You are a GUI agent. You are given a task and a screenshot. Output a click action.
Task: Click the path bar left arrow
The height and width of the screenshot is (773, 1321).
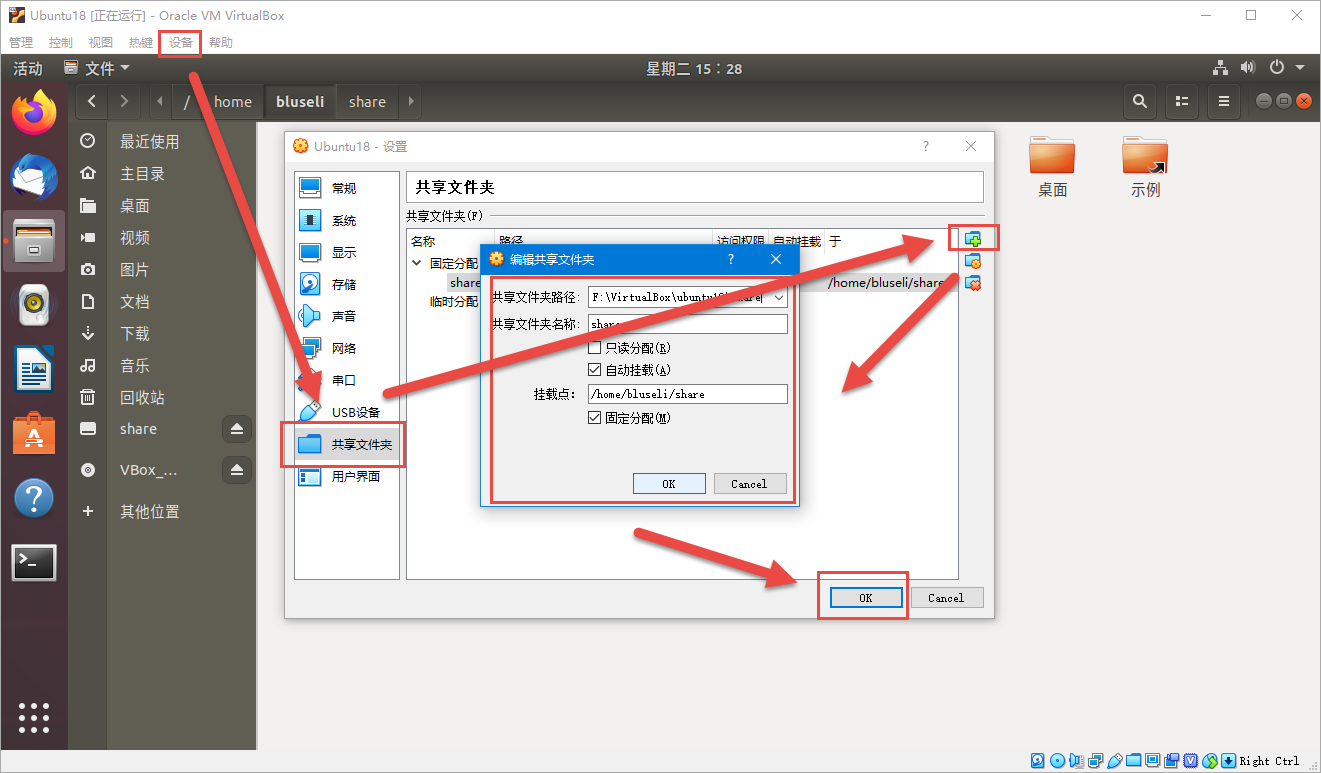tap(160, 101)
